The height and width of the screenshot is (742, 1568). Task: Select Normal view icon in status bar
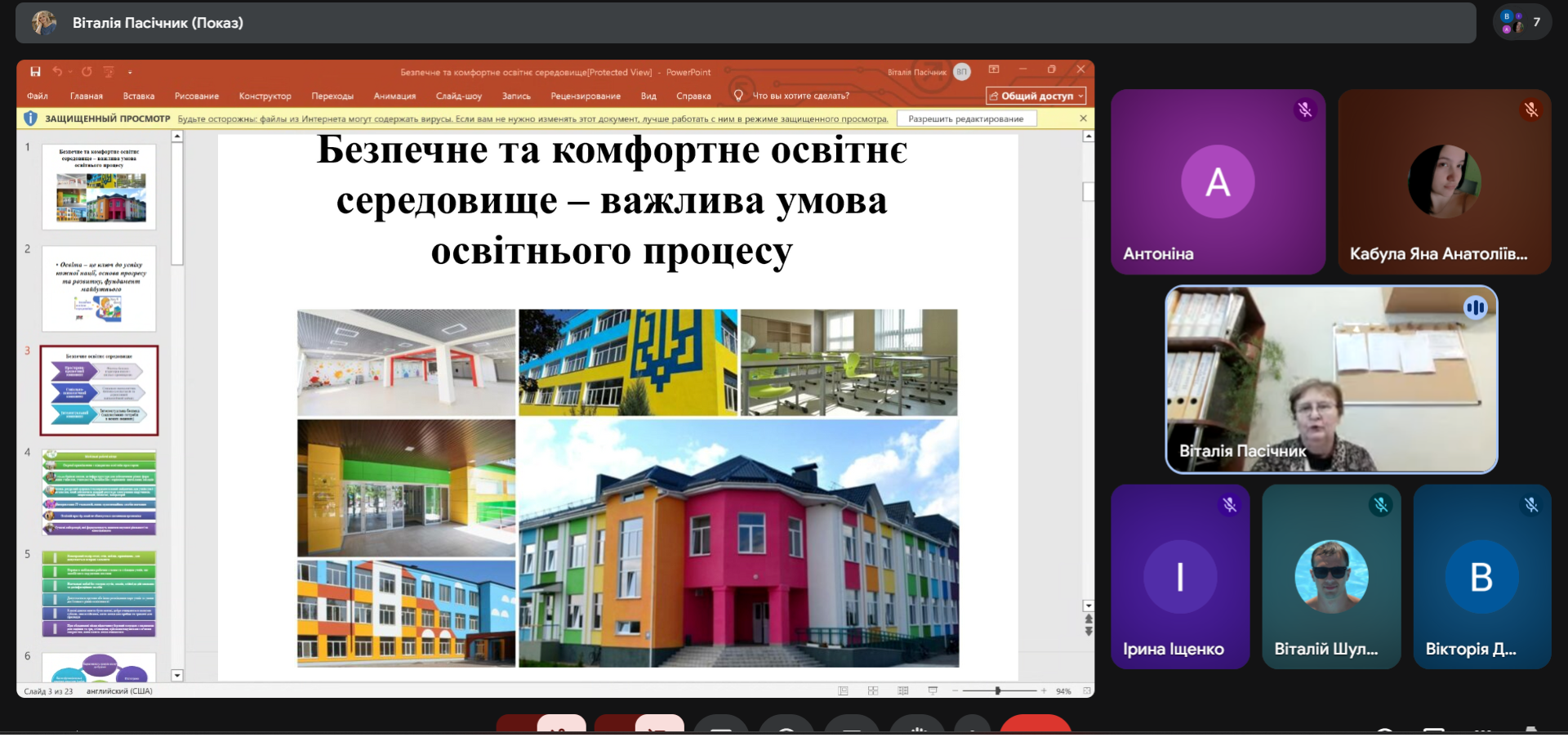pyautogui.click(x=843, y=691)
